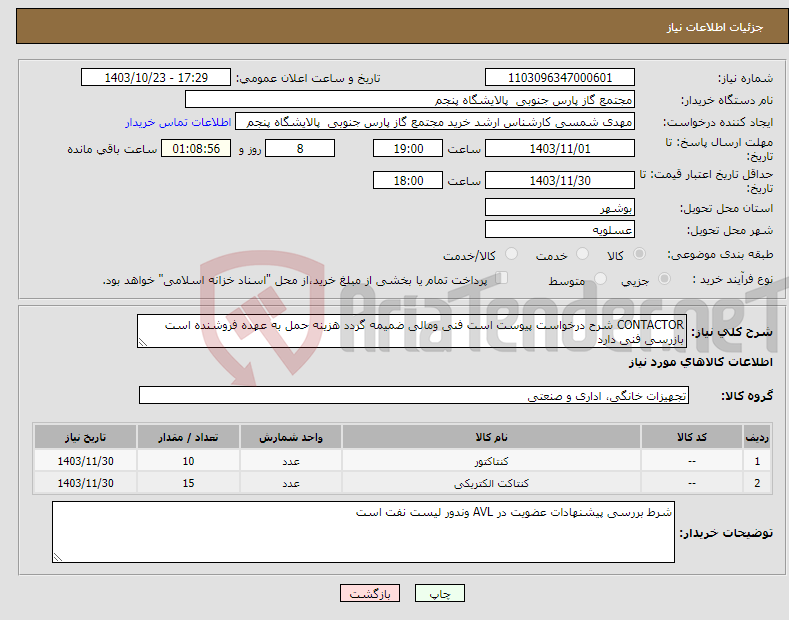Click the شماره نیاز field 1103096347000601
The image size is (789, 620).
pos(560,78)
